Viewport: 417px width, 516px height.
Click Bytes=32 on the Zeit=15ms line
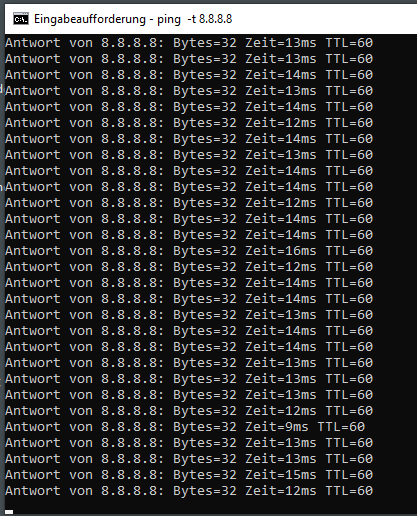click(205, 475)
